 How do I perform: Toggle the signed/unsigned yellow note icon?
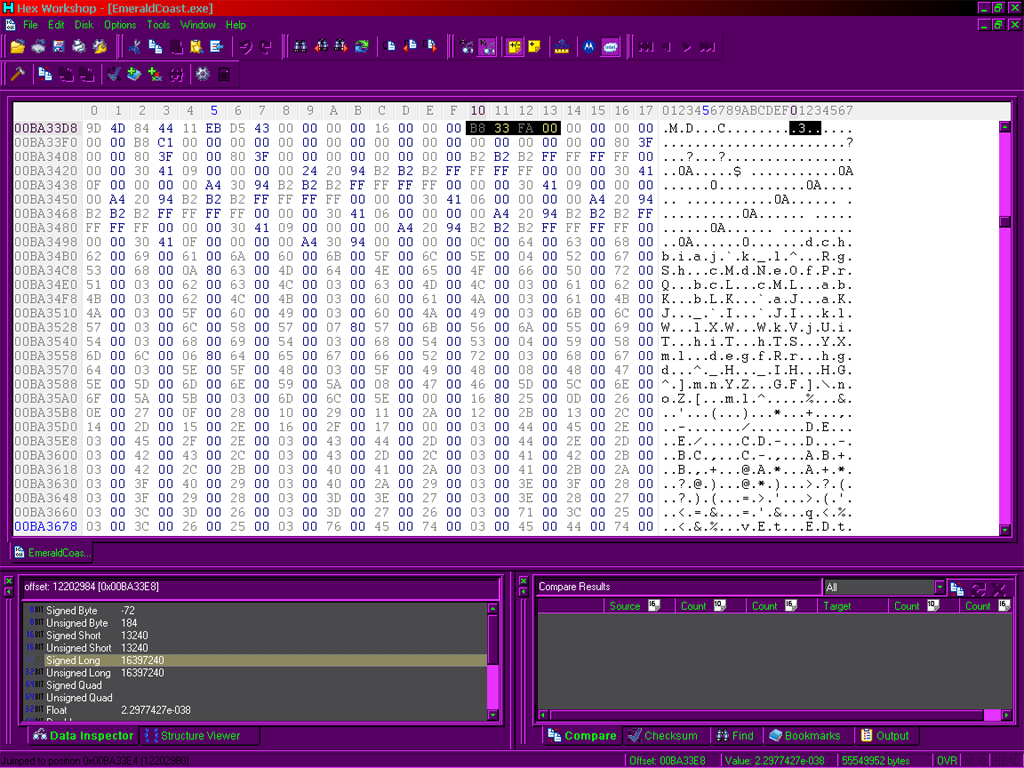(x=515, y=46)
